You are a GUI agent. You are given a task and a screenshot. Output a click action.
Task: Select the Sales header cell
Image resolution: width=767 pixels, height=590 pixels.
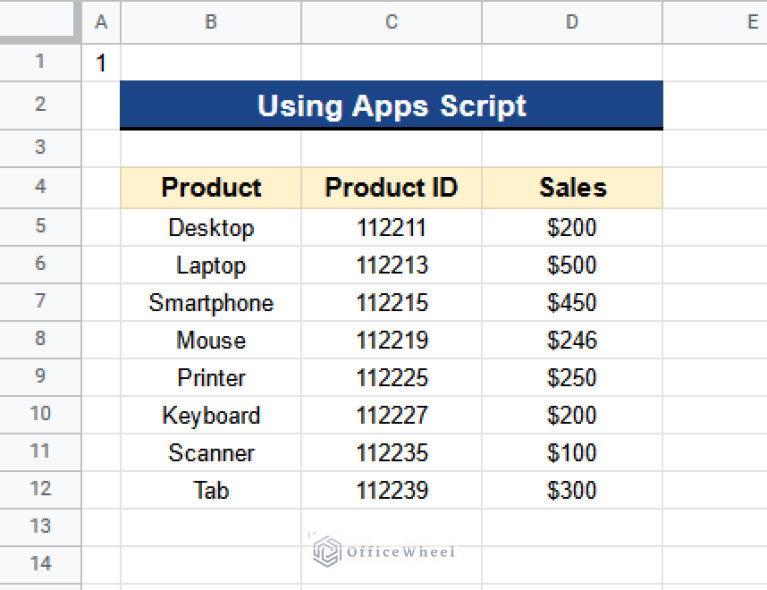572,188
